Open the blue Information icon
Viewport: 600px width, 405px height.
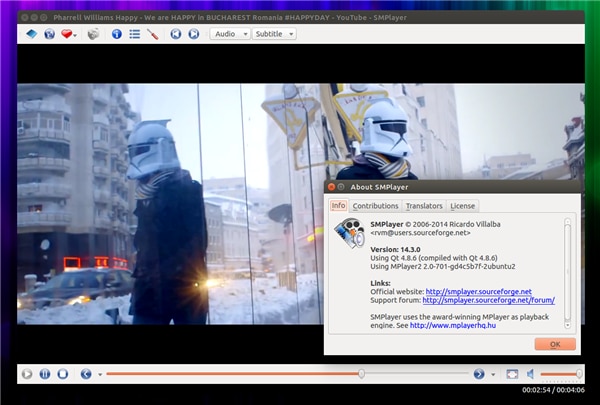click(117, 34)
